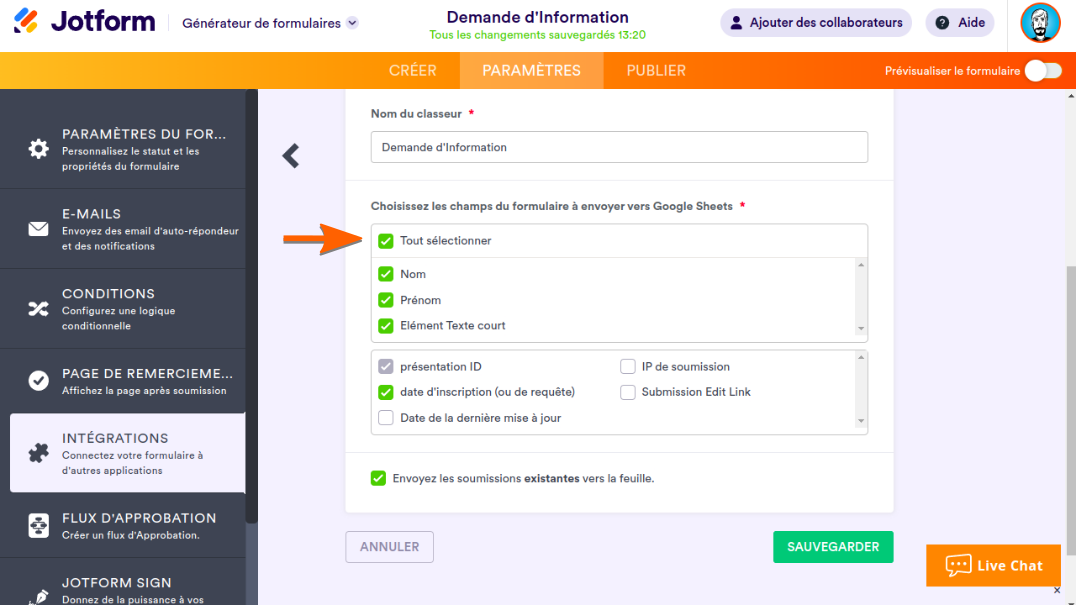Click the SAUVEGARDER button
1076x605 pixels.
click(832, 547)
